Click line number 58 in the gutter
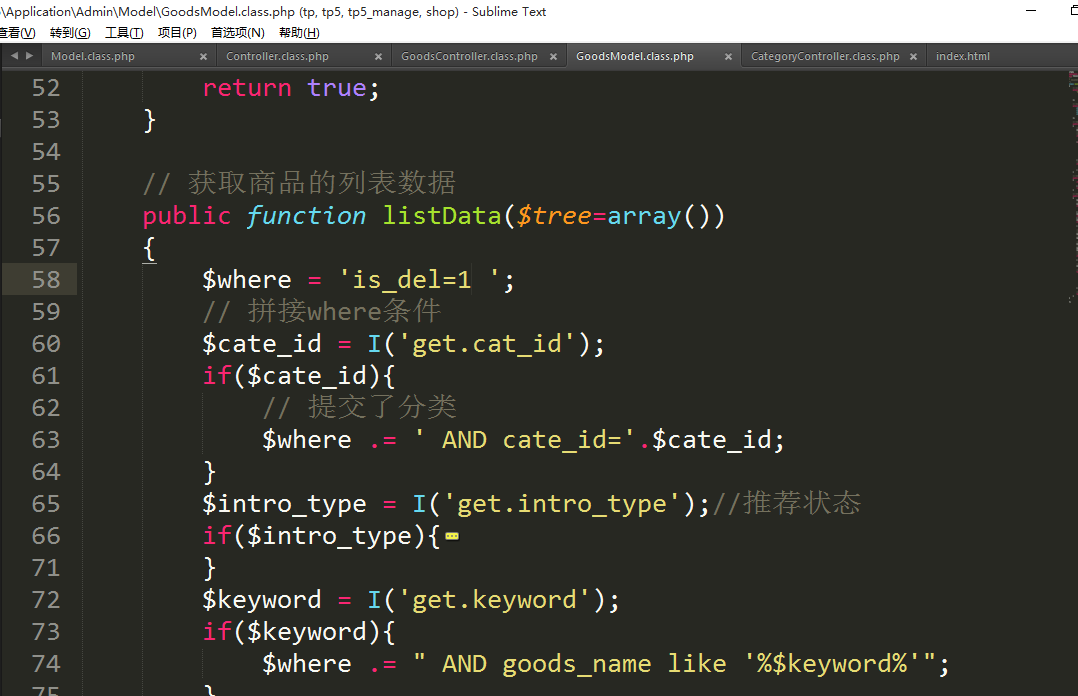 (x=46, y=280)
